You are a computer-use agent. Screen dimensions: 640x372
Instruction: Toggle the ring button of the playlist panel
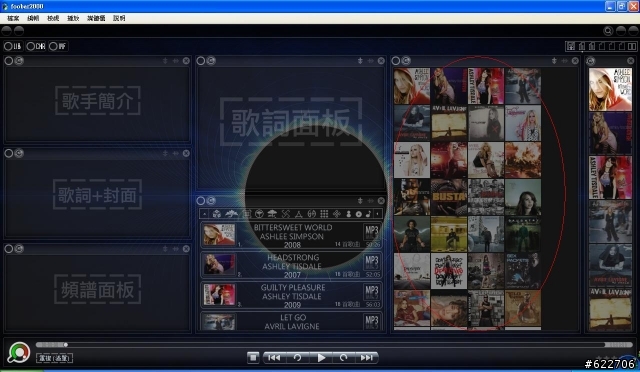201,200
